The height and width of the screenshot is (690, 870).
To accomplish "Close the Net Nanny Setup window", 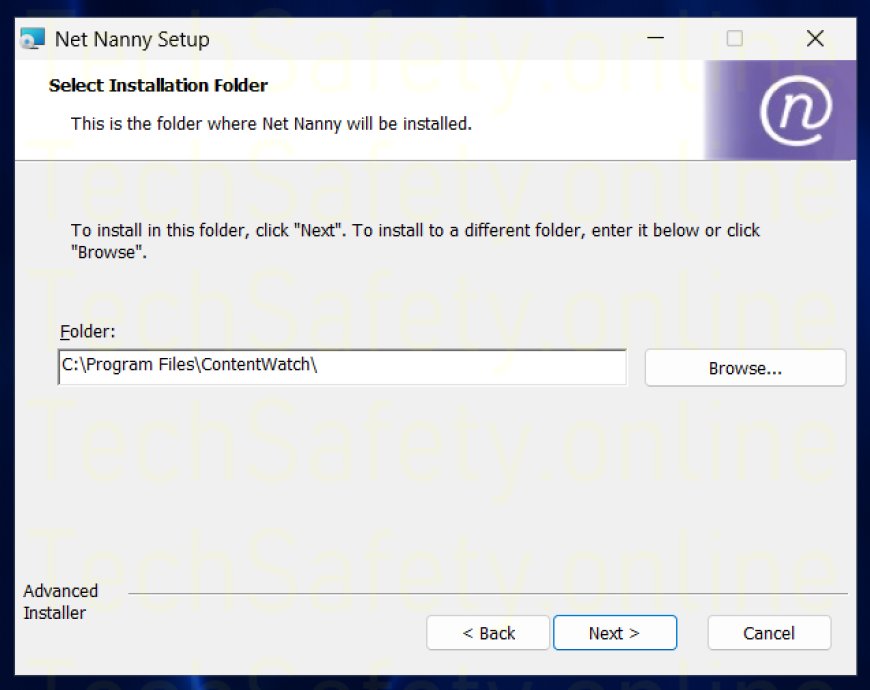I will (x=815, y=39).
